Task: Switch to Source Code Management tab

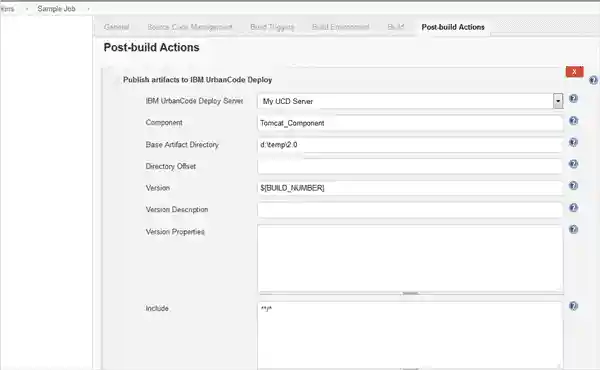Action: click(190, 27)
